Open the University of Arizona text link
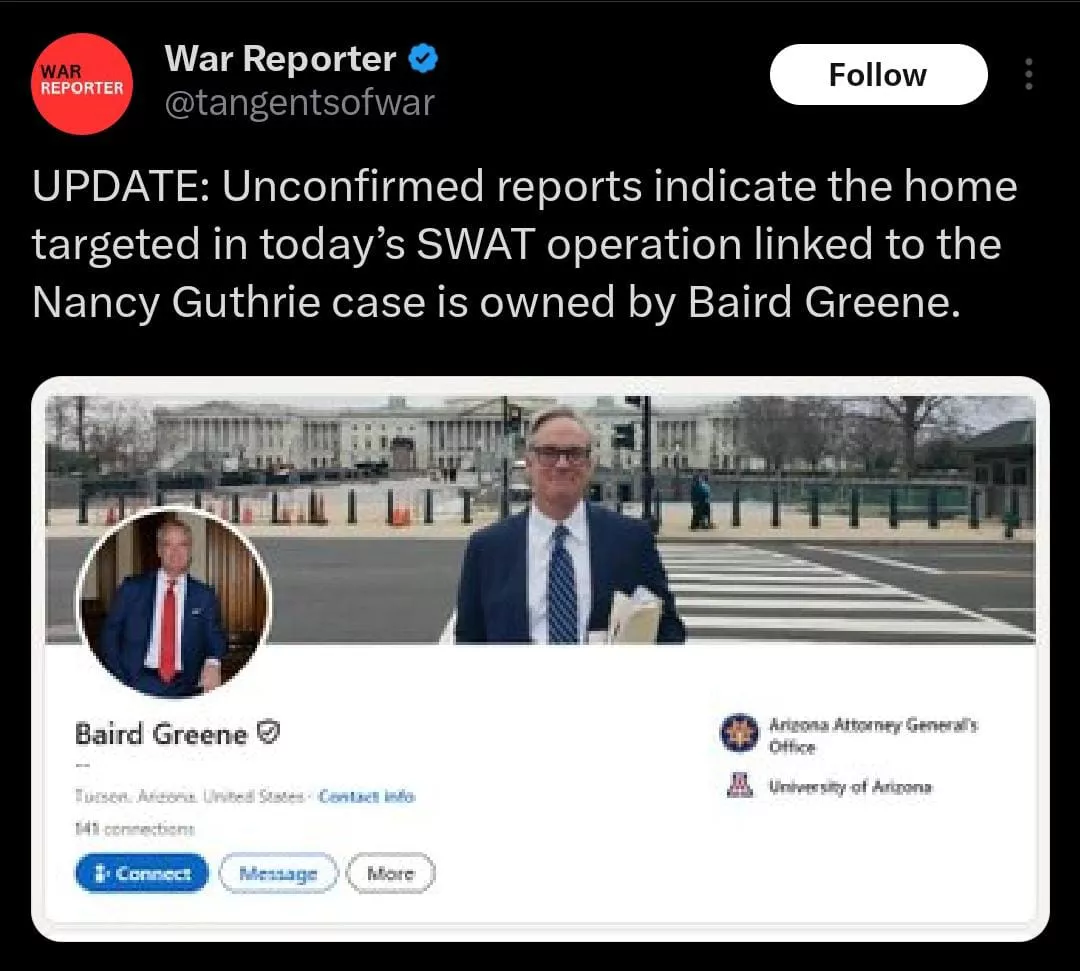The height and width of the screenshot is (971, 1080). (850, 786)
